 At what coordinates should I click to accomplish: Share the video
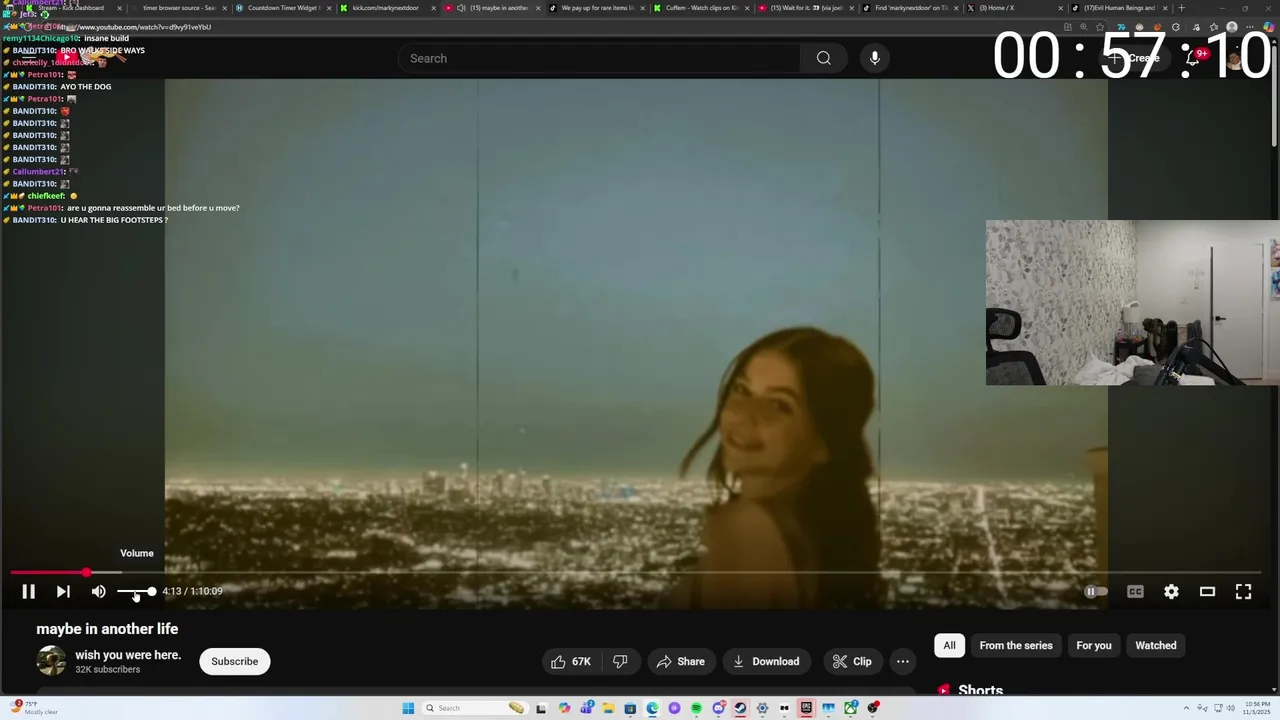[x=680, y=661]
